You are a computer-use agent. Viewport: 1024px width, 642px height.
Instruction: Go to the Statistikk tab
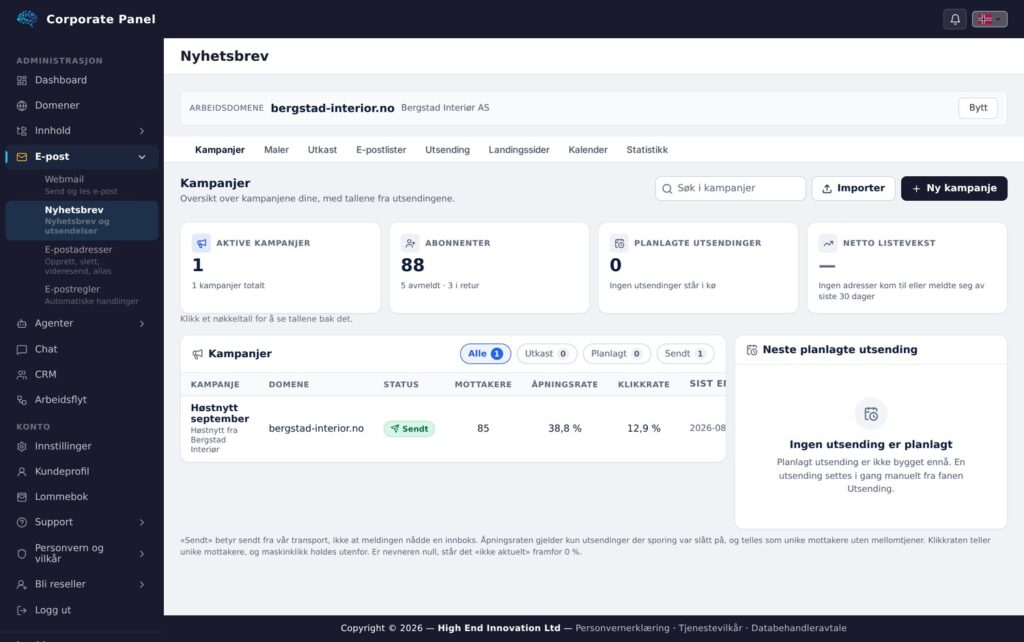tap(647, 150)
